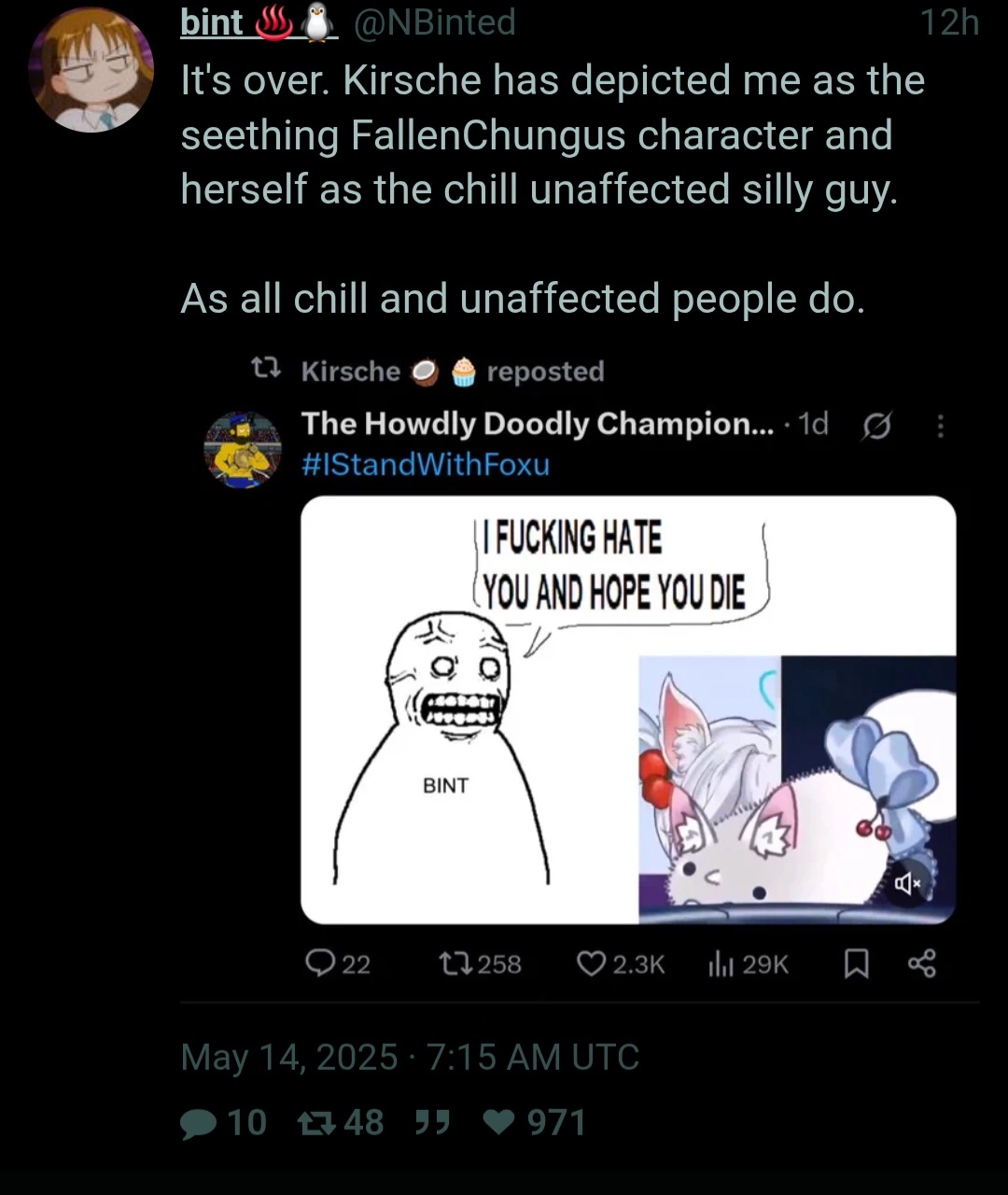Open the three-dot menu on embedded tweet
The width and height of the screenshot is (1008, 1195).
click(940, 426)
